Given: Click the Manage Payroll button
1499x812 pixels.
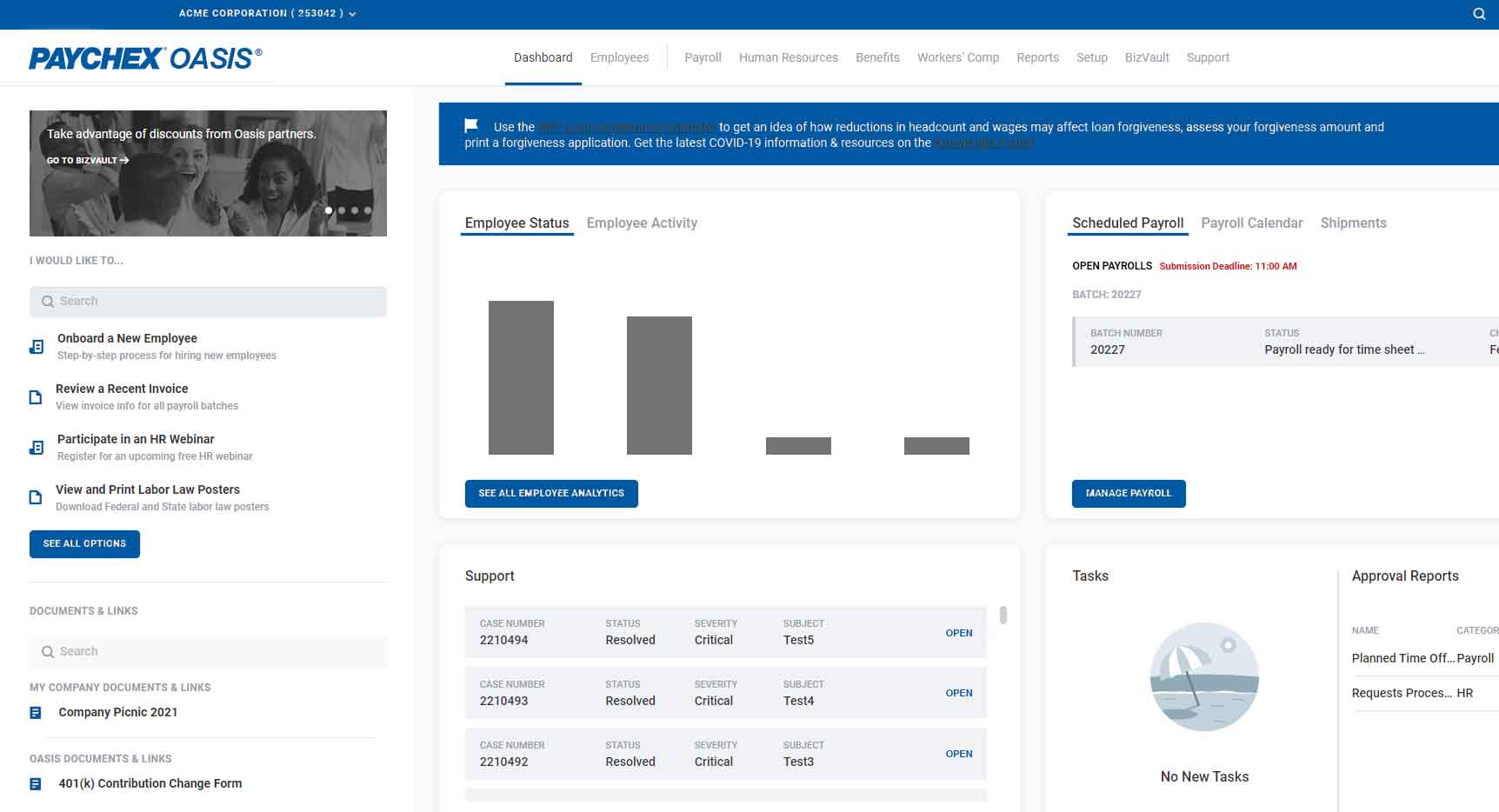Looking at the screenshot, I should tap(1128, 494).
